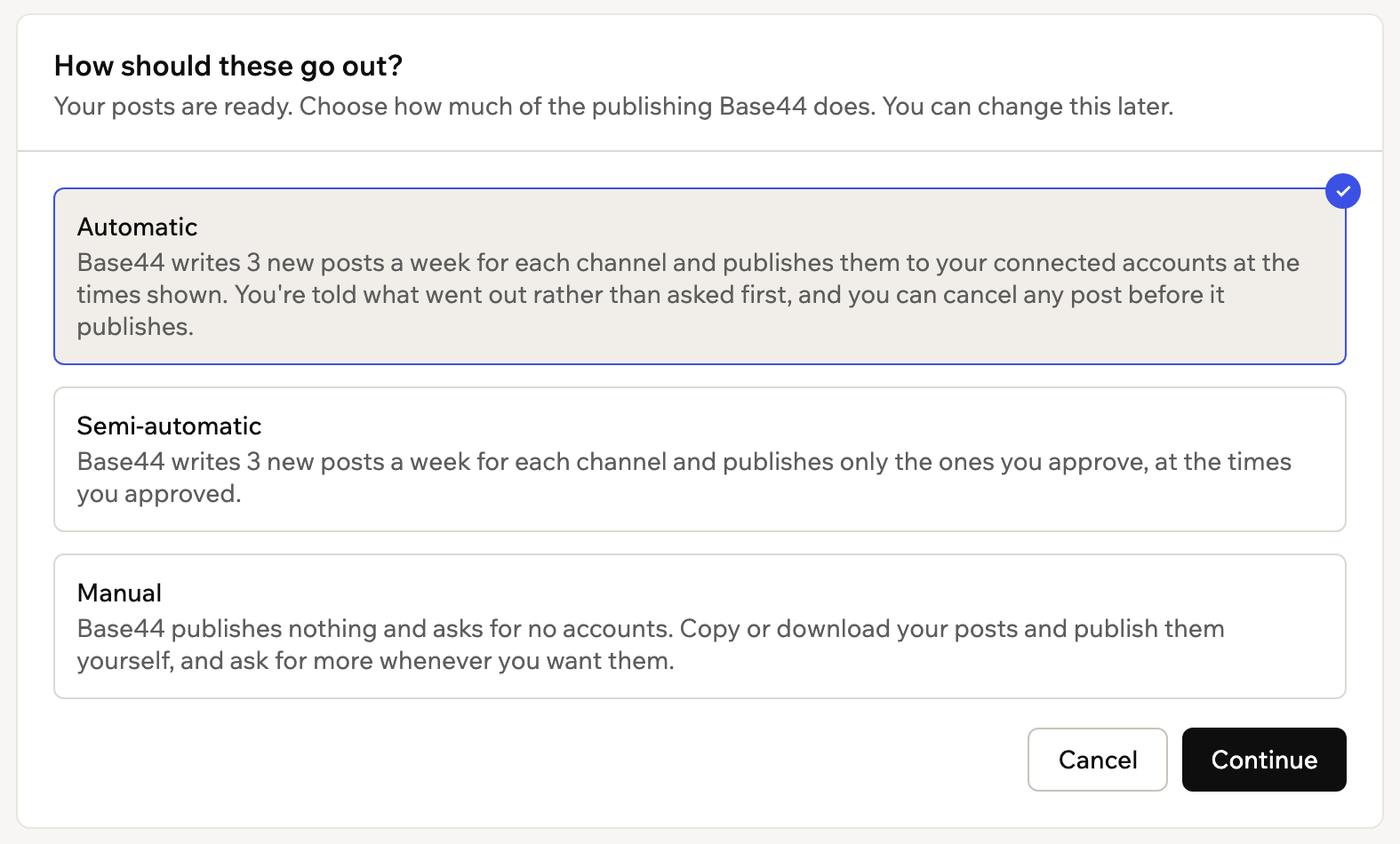The image size is (1400, 844).
Task: Click the blue checkmark badge on Automatic
Action: pyautogui.click(x=1342, y=191)
